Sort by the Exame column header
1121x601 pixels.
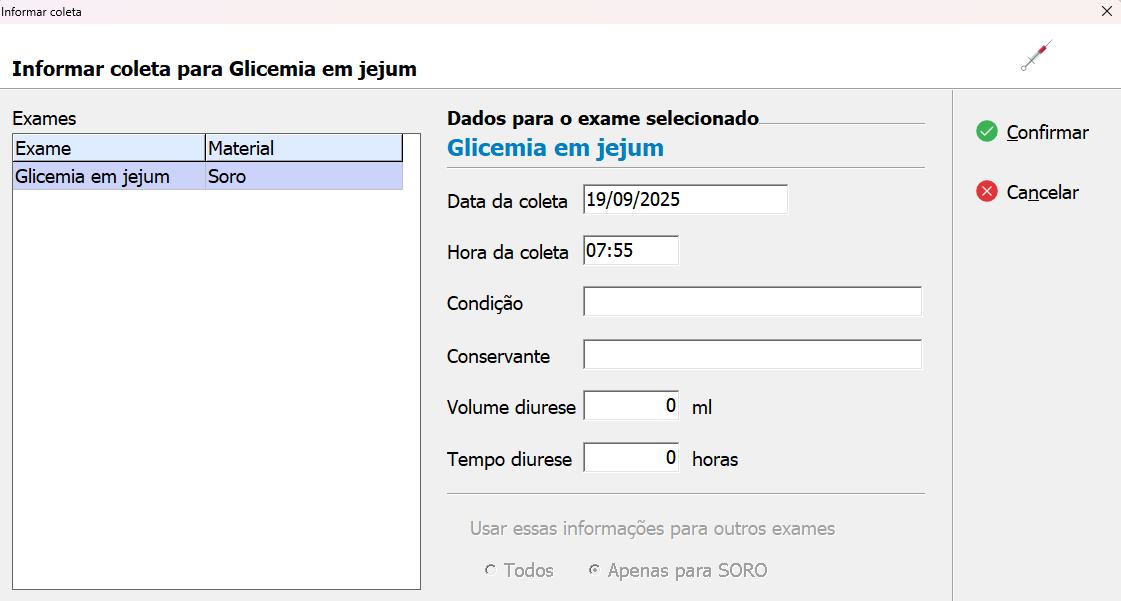(109, 148)
